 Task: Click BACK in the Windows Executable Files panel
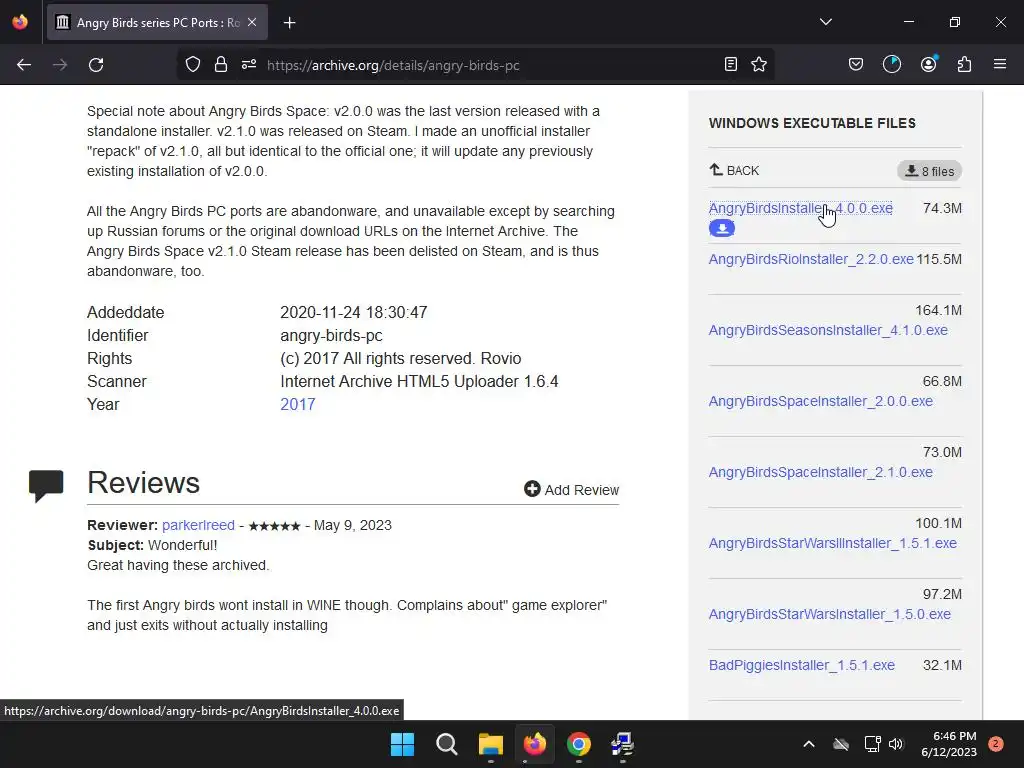pyautogui.click(x=734, y=170)
